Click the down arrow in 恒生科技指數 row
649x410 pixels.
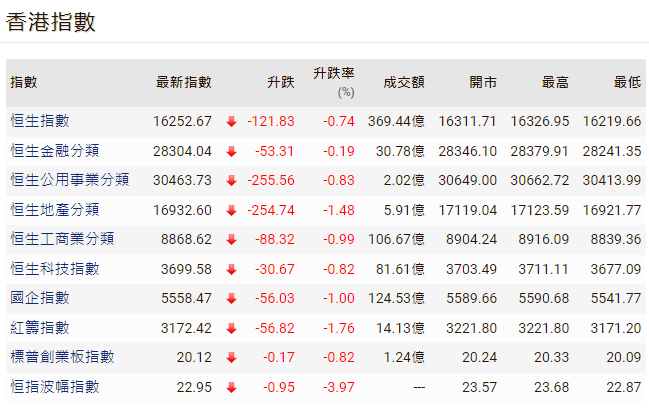pos(231,269)
